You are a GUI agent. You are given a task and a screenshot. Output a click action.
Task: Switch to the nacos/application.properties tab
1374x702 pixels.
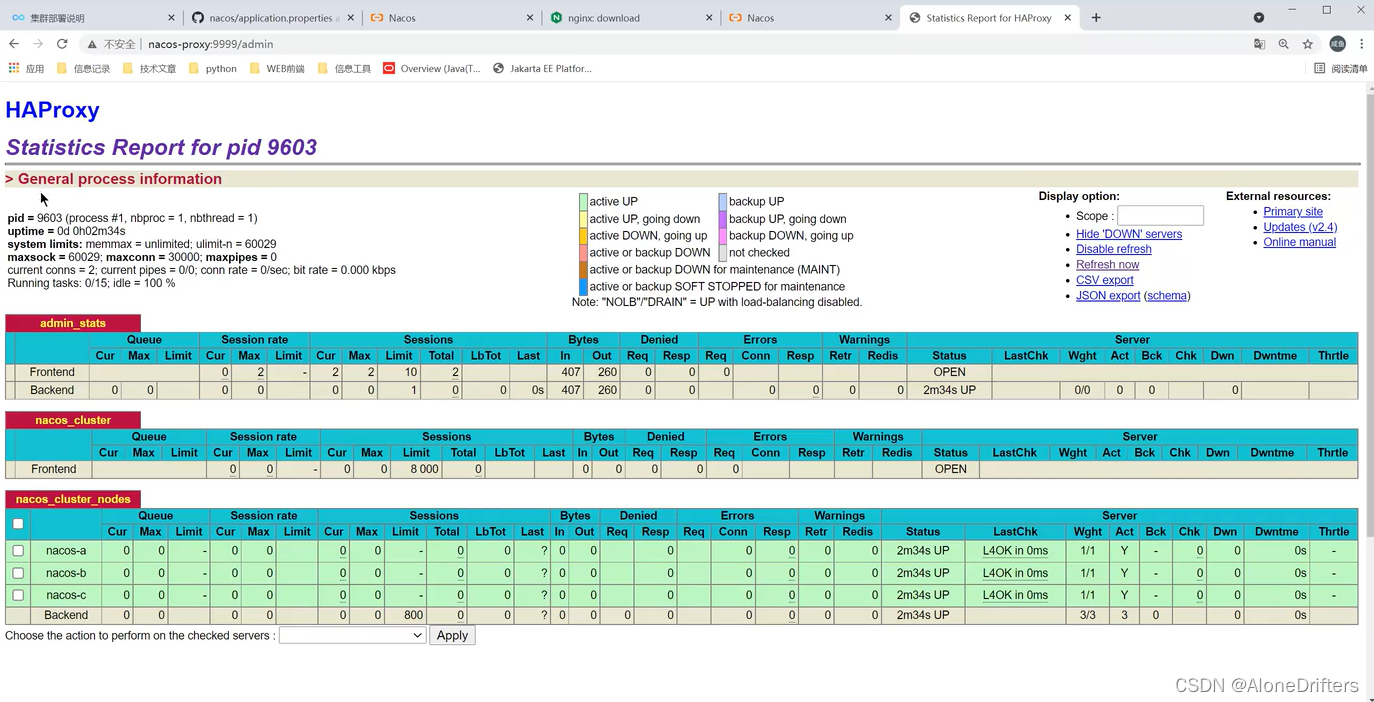coord(271,18)
